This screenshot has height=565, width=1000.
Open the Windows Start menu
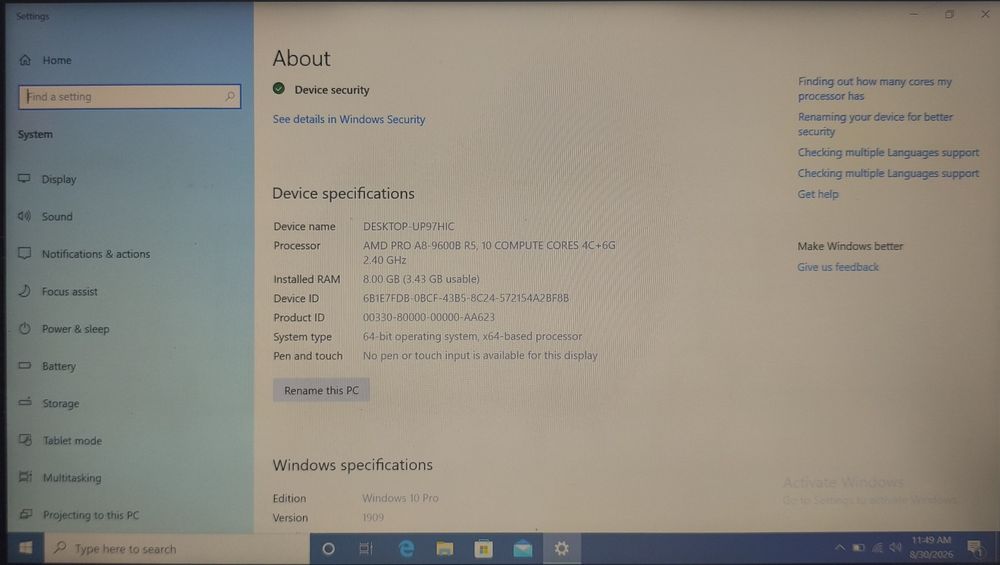coord(26,548)
